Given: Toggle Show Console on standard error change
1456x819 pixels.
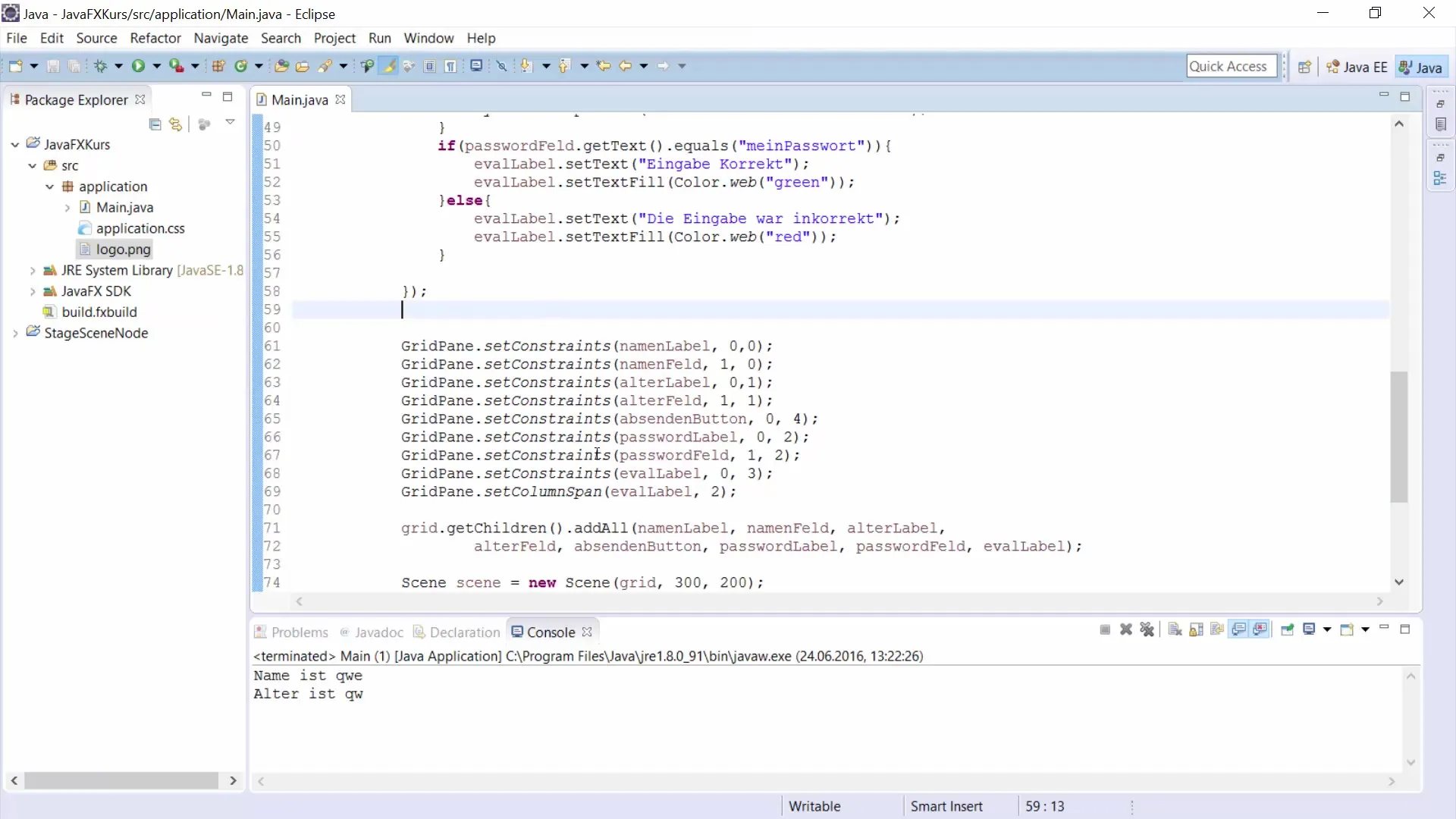Looking at the screenshot, I should (x=1260, y=629).
